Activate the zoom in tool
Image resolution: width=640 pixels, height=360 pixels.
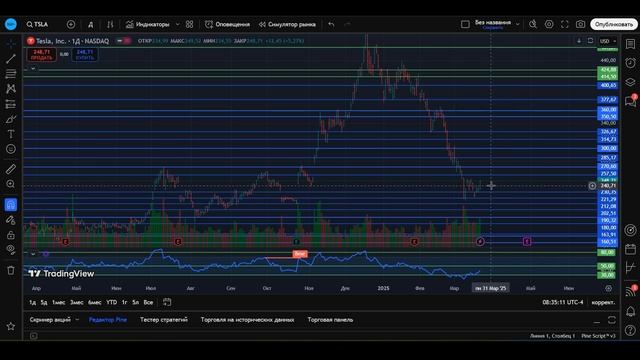(x=11, y=184)
